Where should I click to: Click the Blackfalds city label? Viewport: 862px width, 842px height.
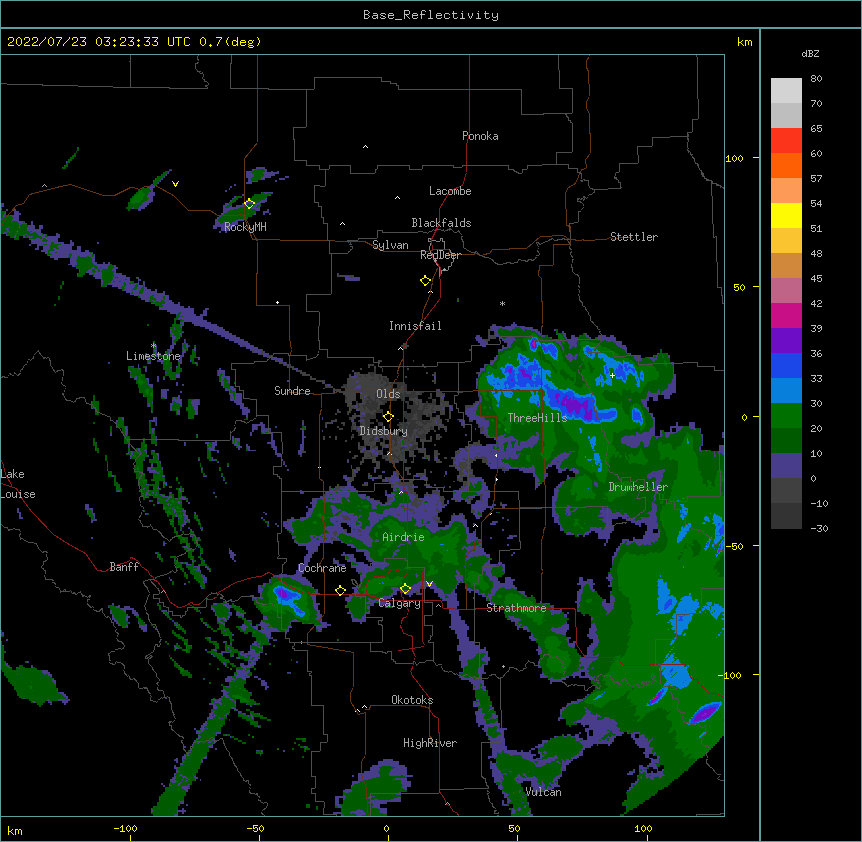(x=441, y=223)
